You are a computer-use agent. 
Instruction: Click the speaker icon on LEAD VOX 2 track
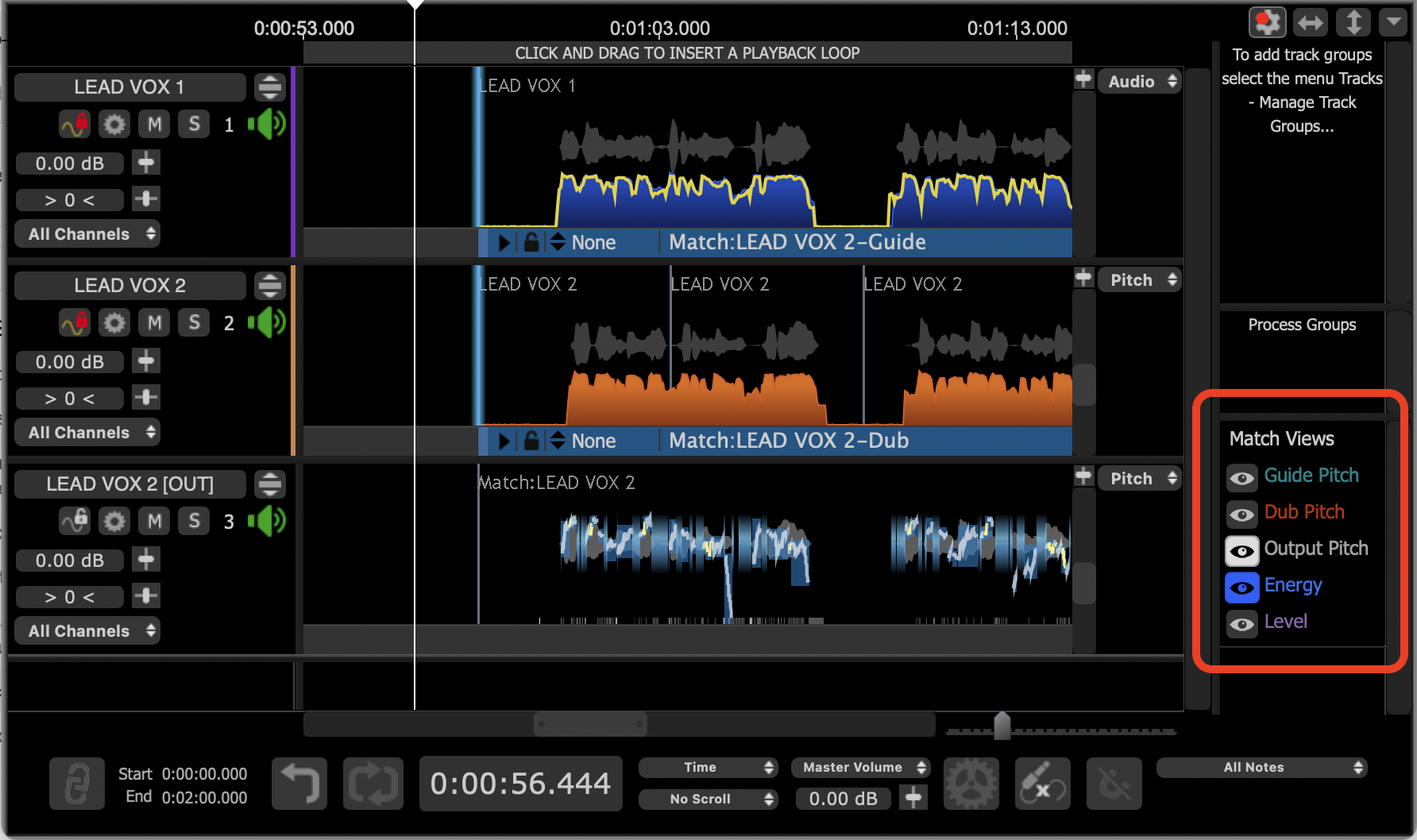pos(267,322)
